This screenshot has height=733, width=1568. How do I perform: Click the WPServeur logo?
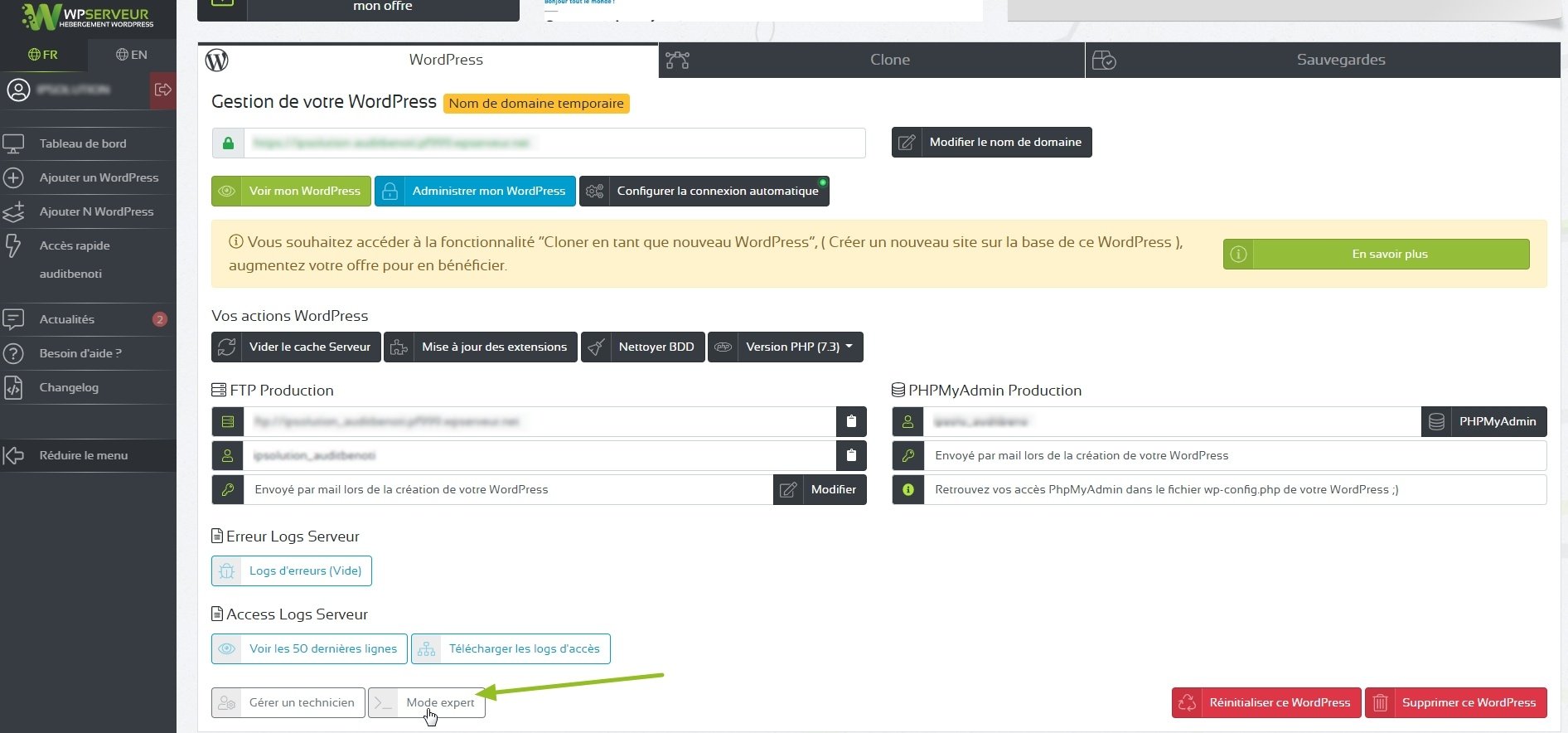[x=87, y=17]
